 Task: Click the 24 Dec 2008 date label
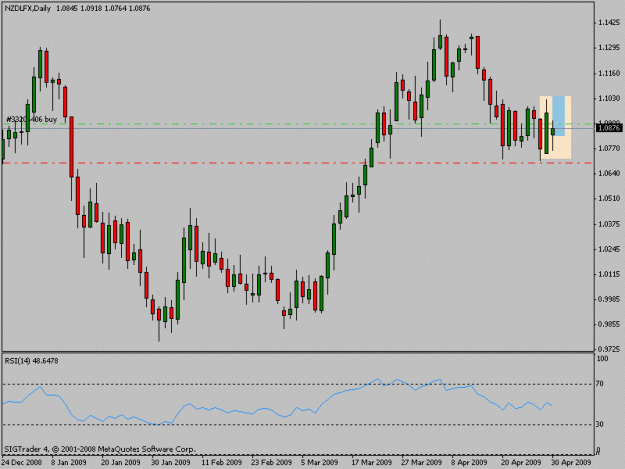pos(21,463)
